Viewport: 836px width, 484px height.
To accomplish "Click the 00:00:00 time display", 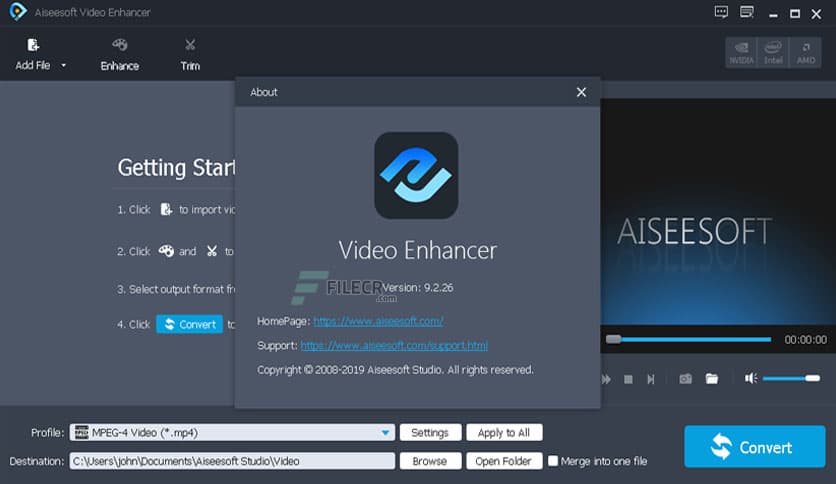I will point(806,340).
